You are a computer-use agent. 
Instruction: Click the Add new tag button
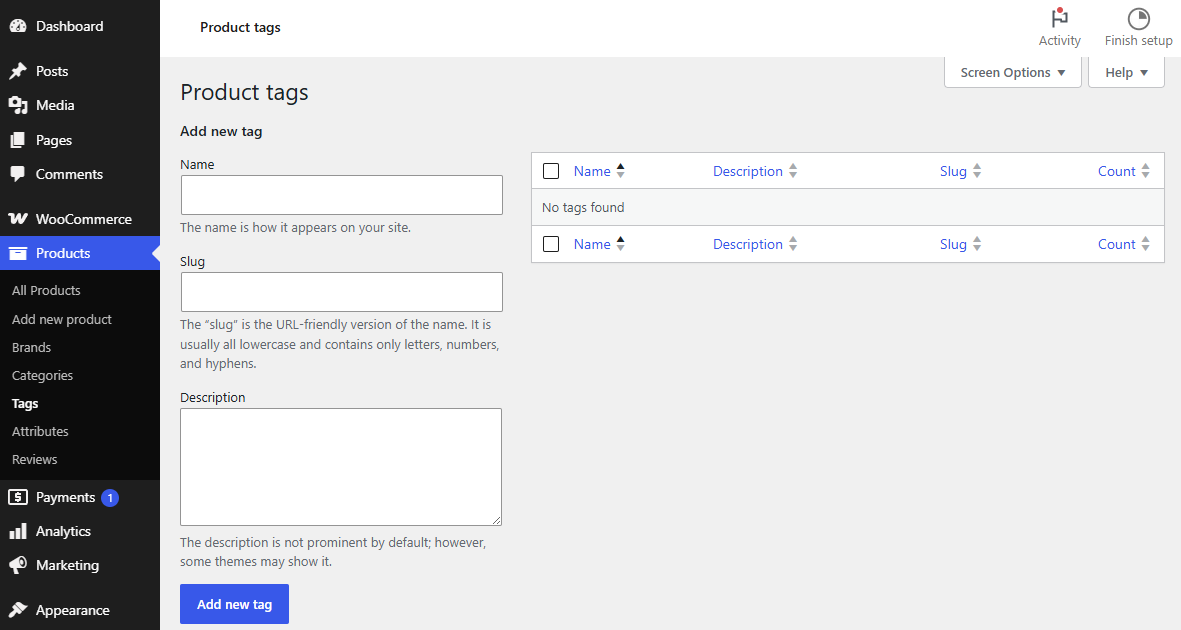coord(234,604)
